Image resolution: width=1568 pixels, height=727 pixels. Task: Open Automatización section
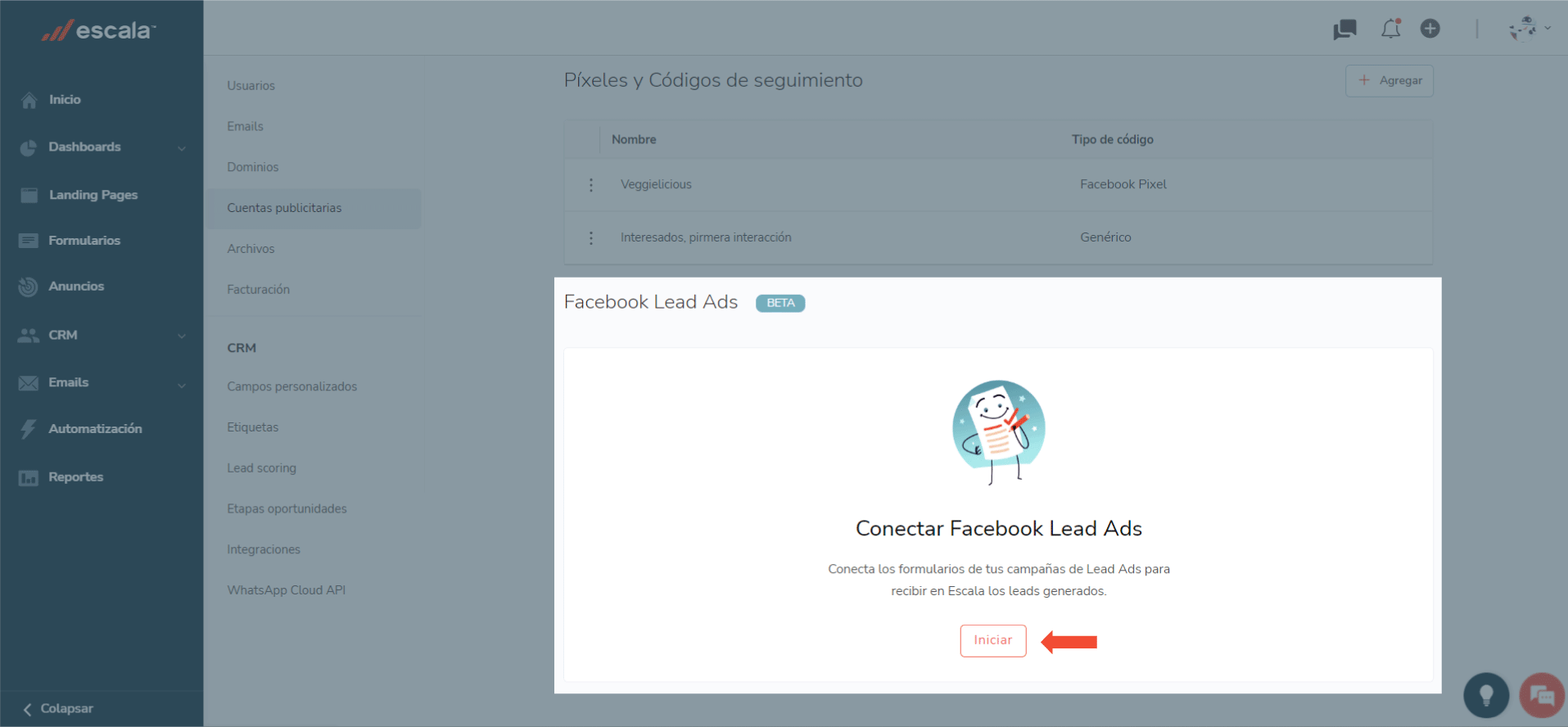(95, 429)
